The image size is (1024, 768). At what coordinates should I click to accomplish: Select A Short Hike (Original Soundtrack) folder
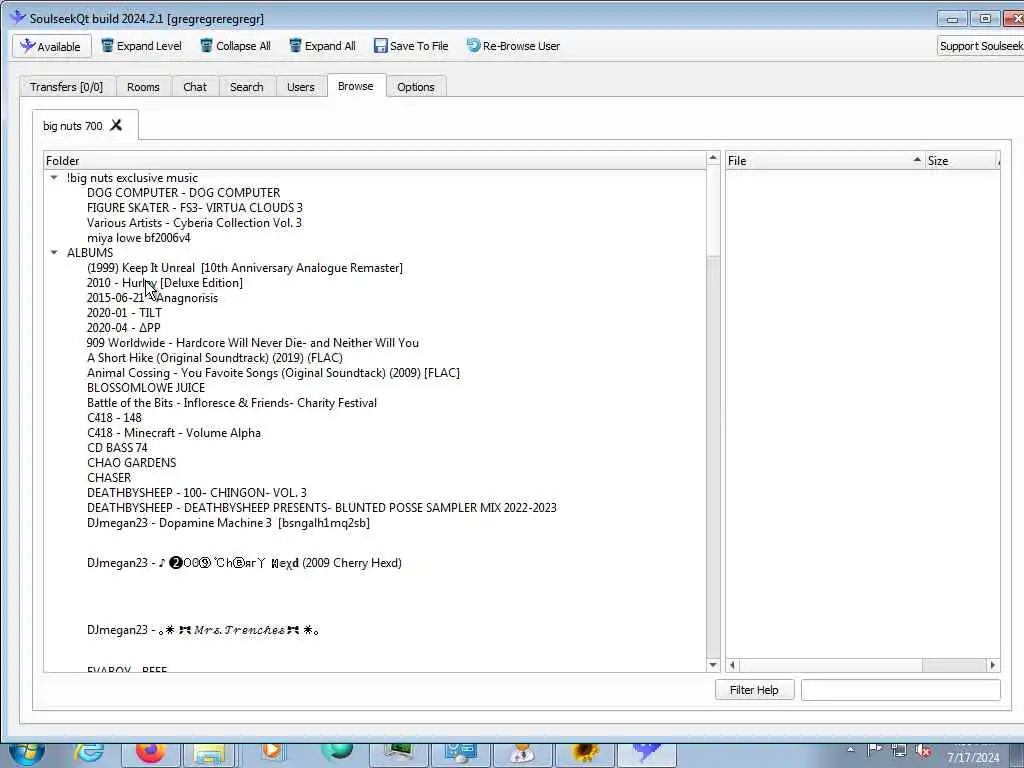(215, 358)
